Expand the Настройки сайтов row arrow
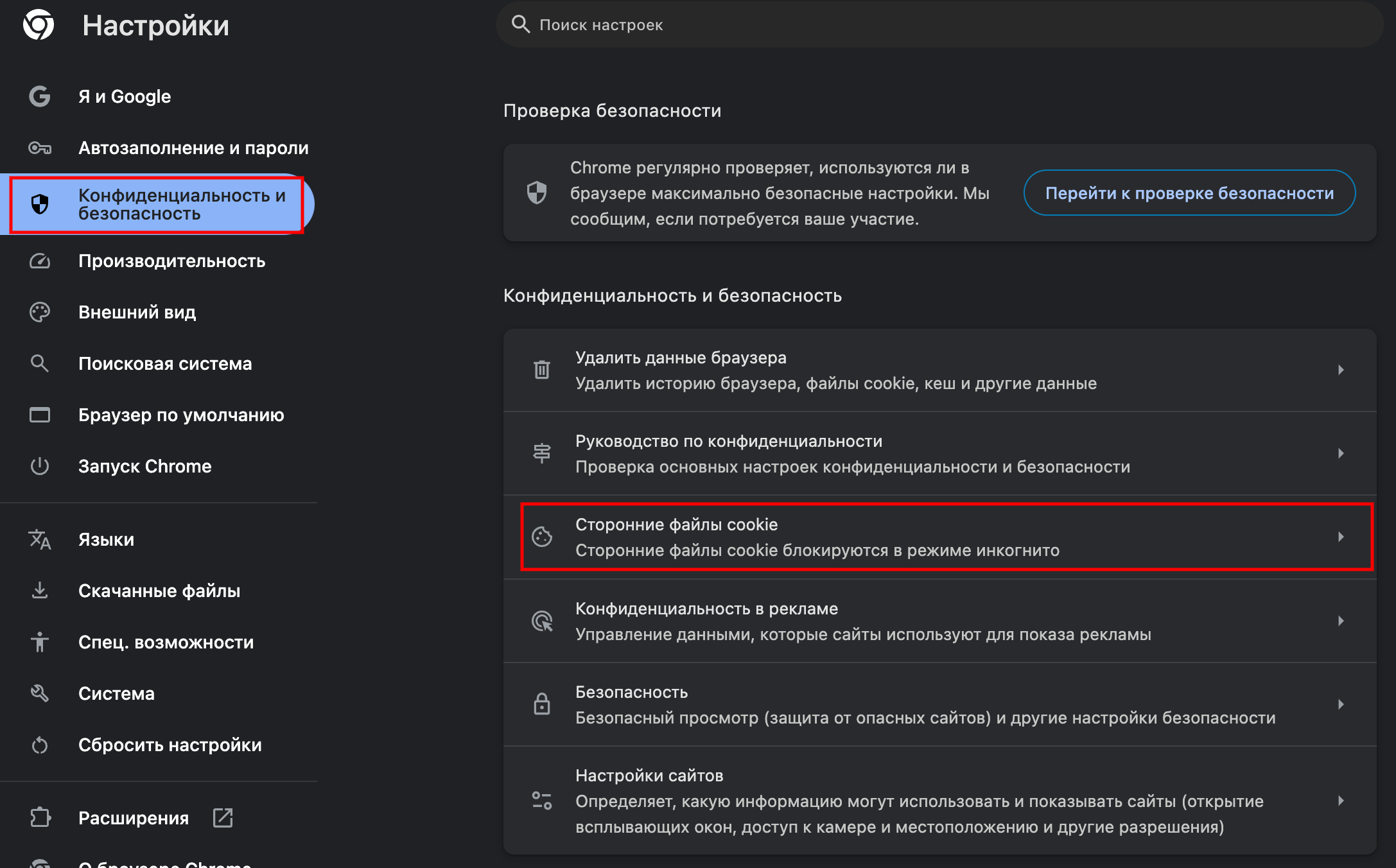The image size is (1396, 868). pos(1341,801)
